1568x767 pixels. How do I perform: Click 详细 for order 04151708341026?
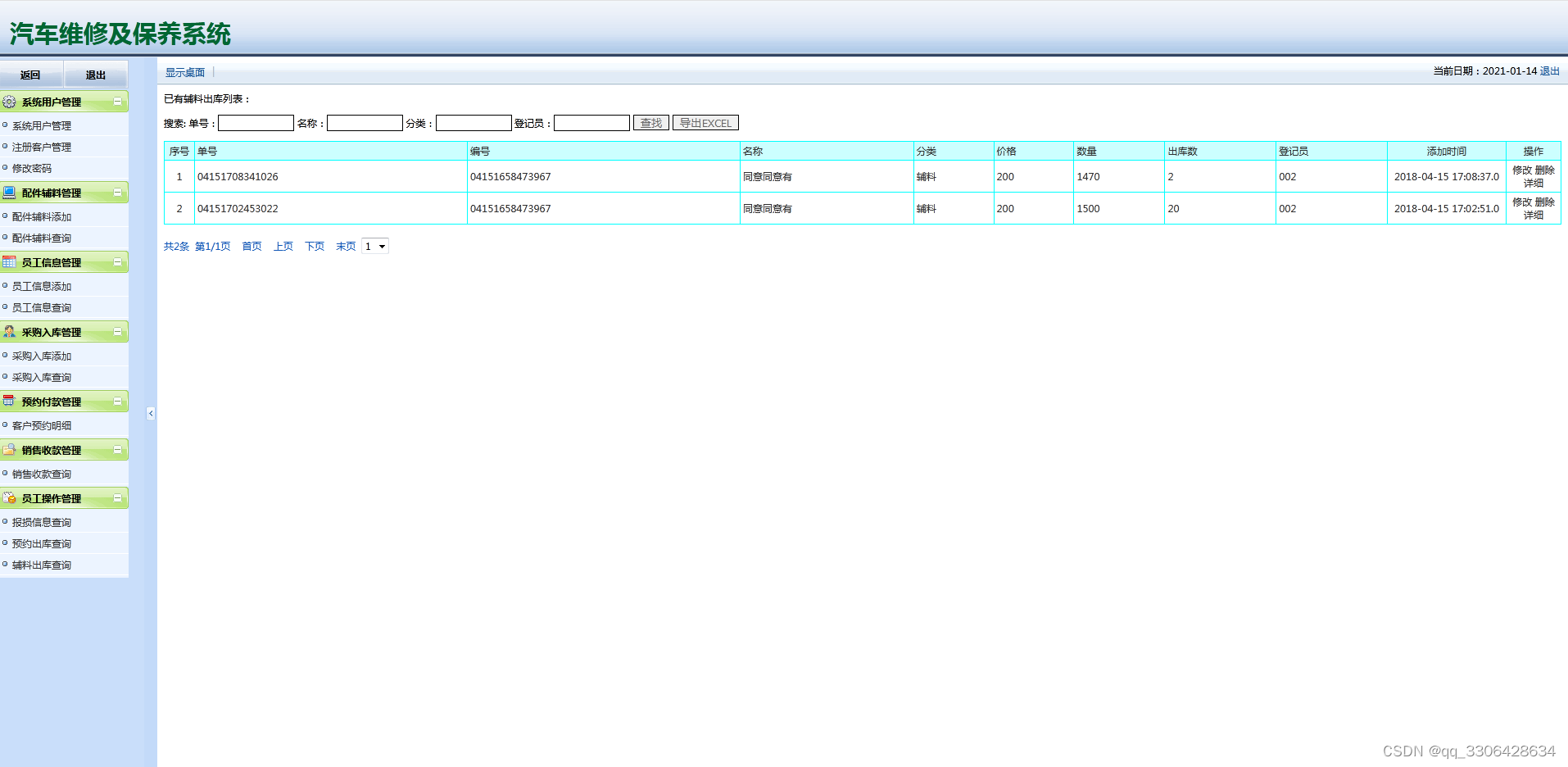[x=1534, y=183]
